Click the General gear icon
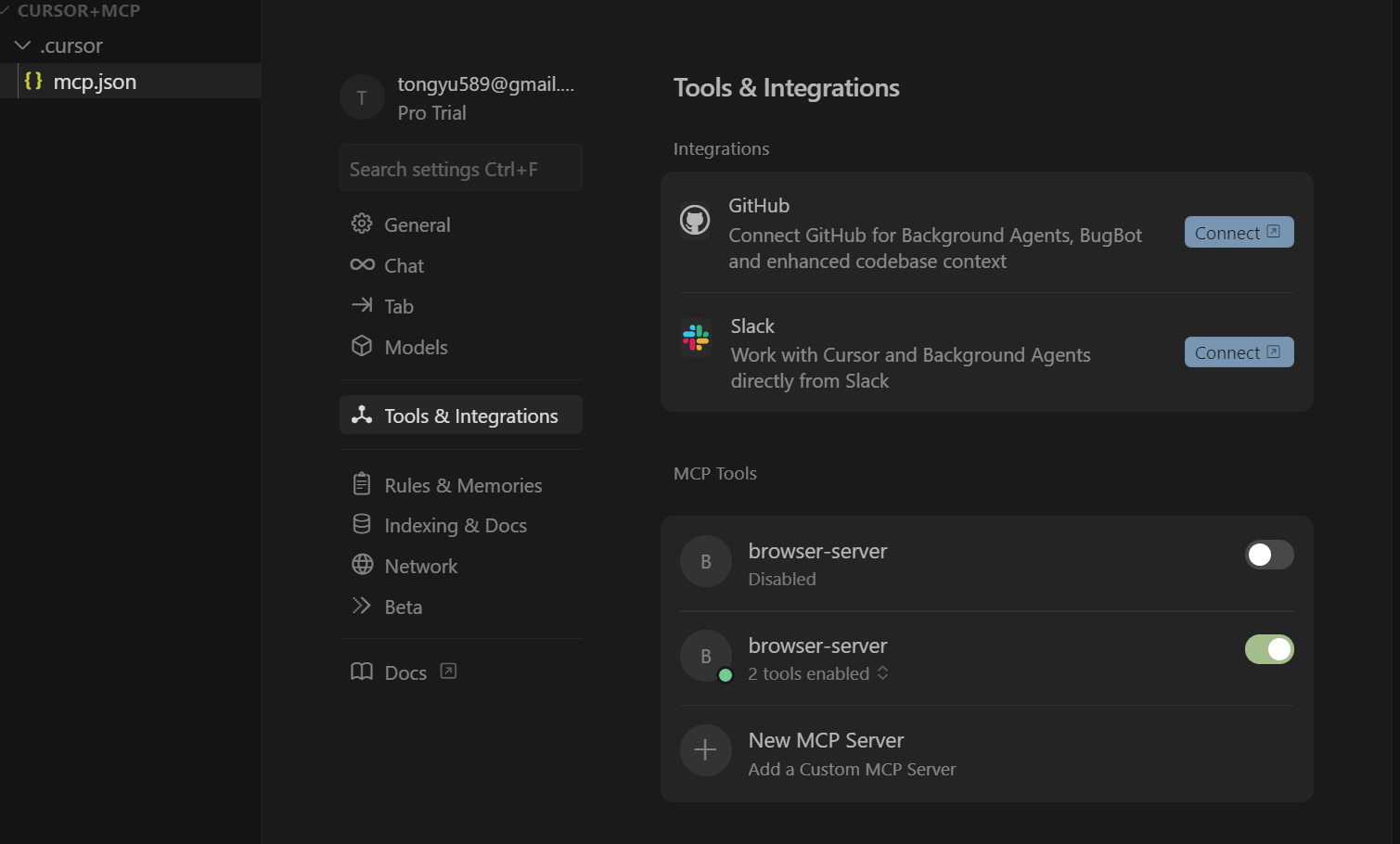The width and height of the screenshot is (1400, 844). click(362, 224)
